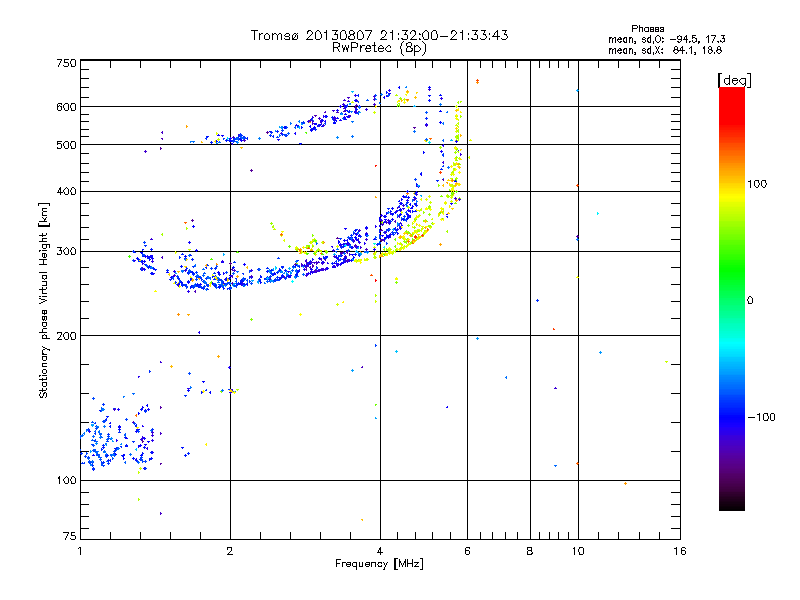Click the colorbar tick label "0"

[x=750, y=301]
